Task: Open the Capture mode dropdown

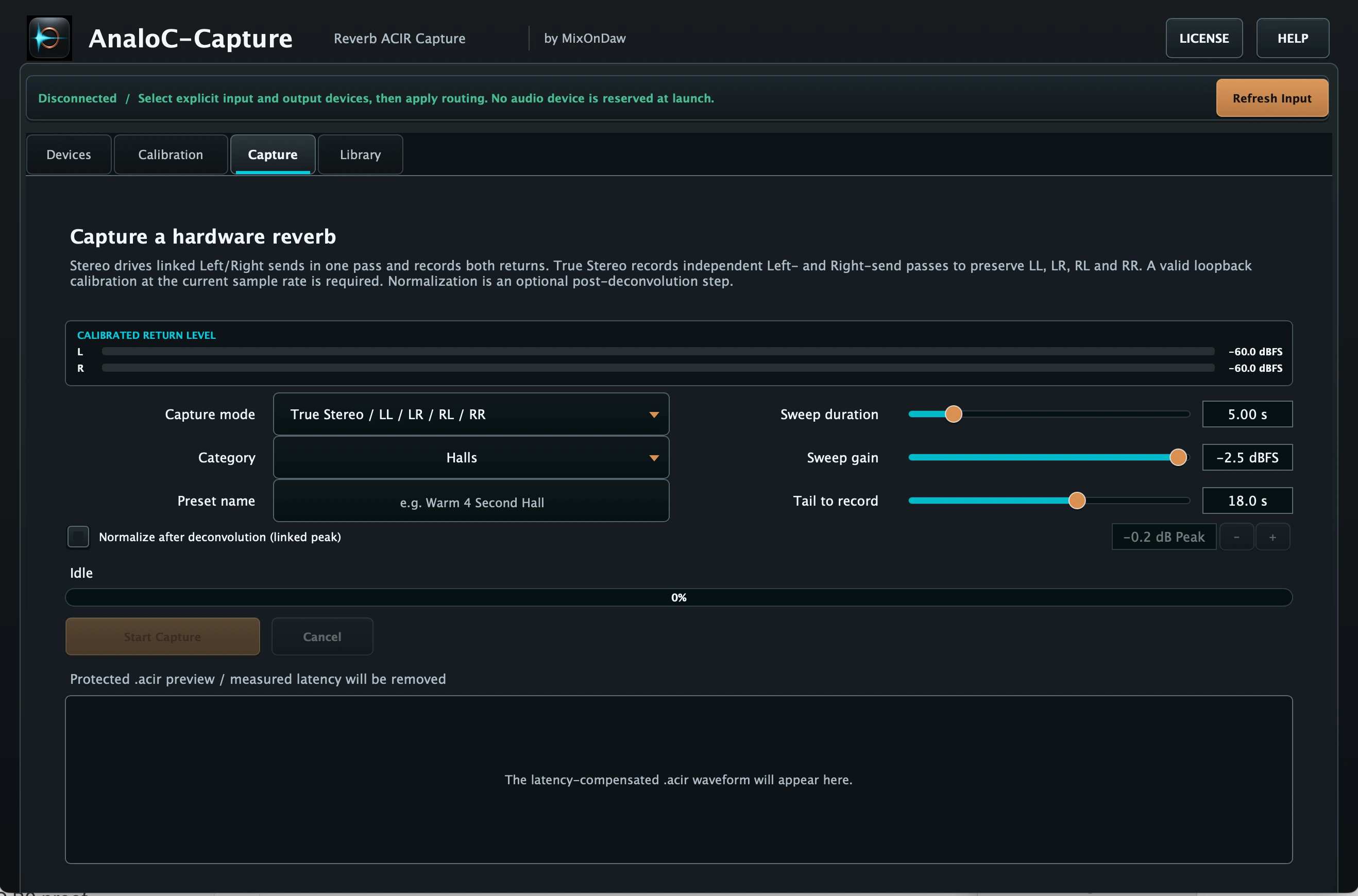Action: tap(471, 415)
